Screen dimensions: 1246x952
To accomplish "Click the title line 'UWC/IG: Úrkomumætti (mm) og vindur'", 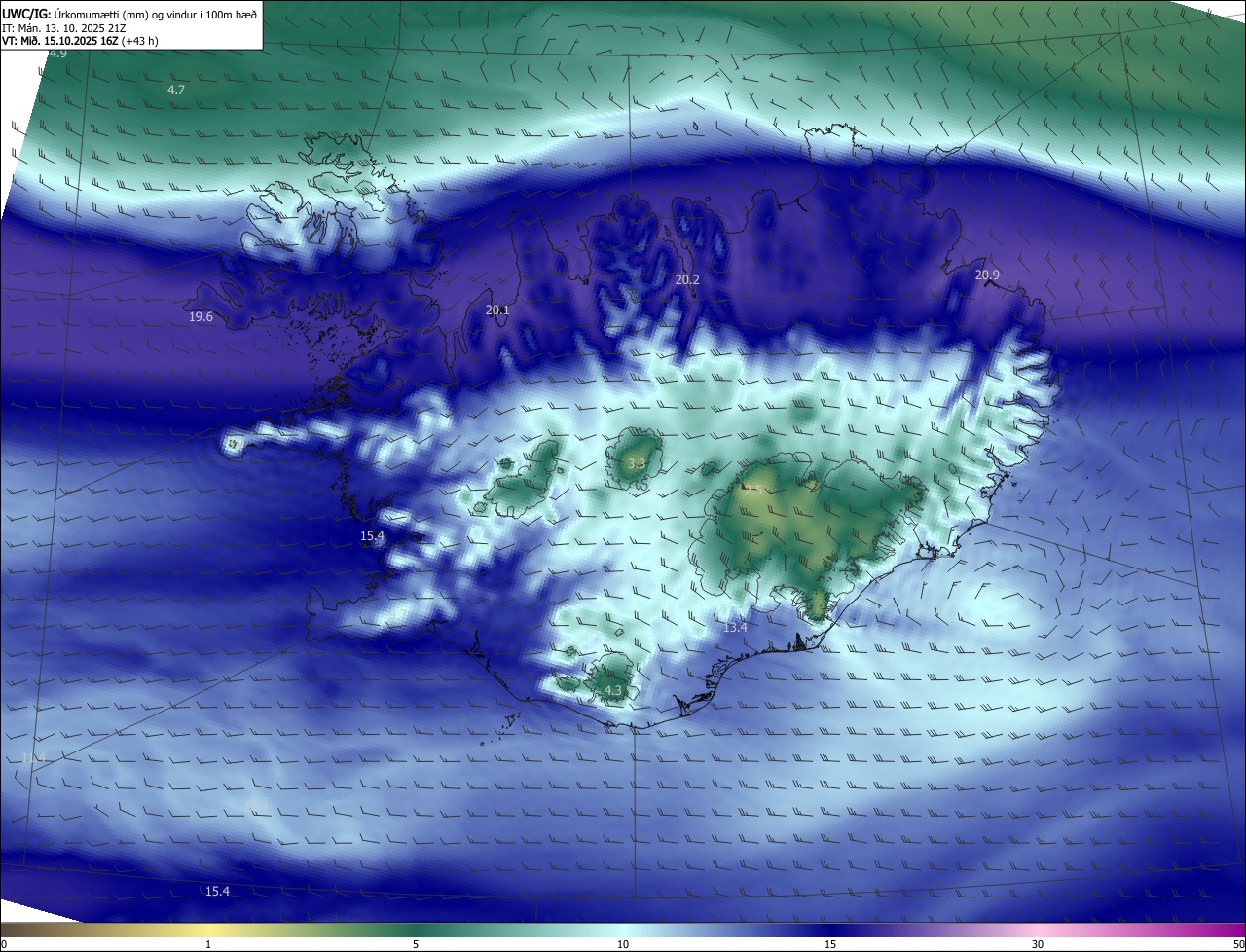I will (x=129, y=14).
